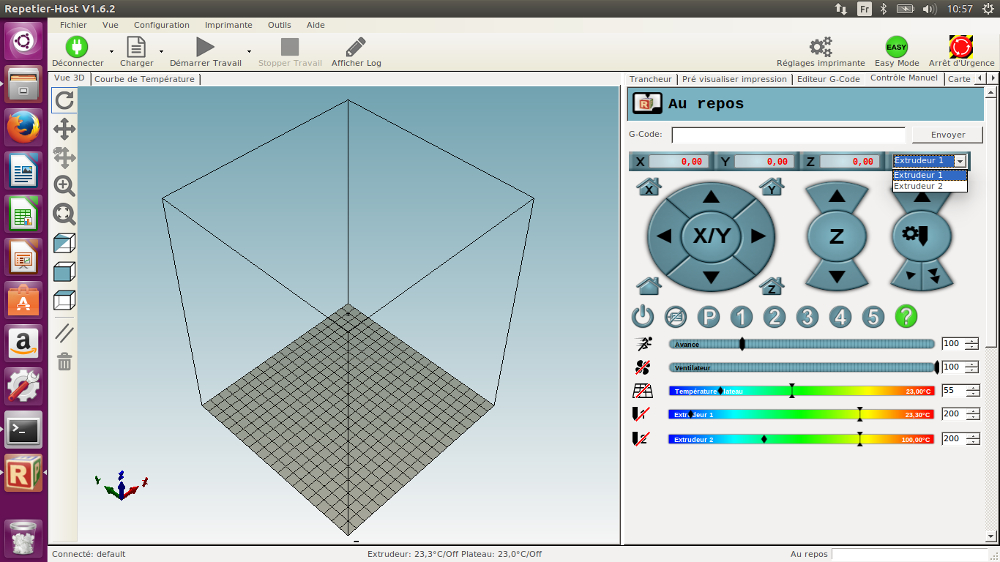The width and height of the screenshot is (1000, 562).
Task: Click the trash delete objects icon
Action: coord(64,362)
